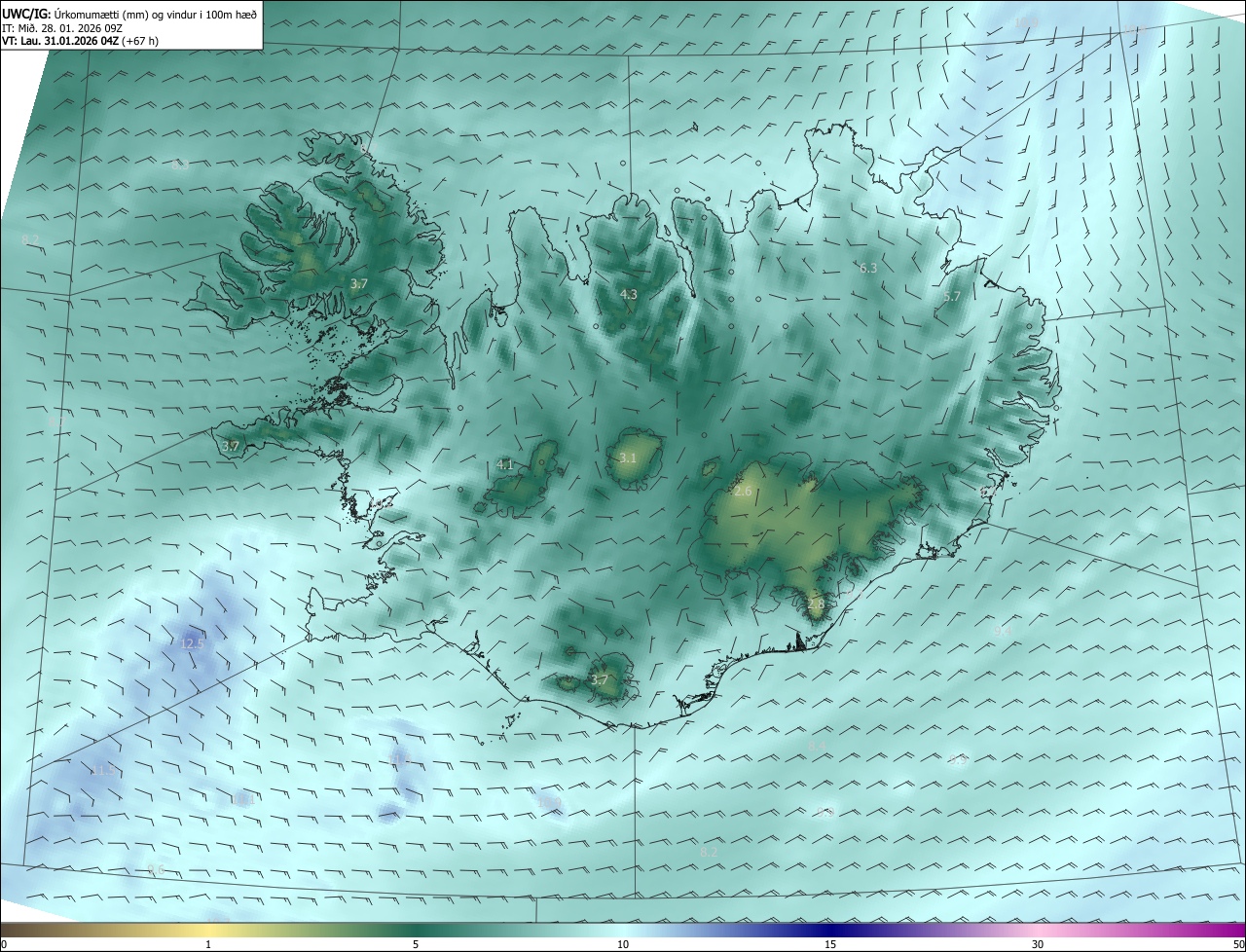Click the 2.6 value label
The image size is (1246, 952).
pos(743,492)
